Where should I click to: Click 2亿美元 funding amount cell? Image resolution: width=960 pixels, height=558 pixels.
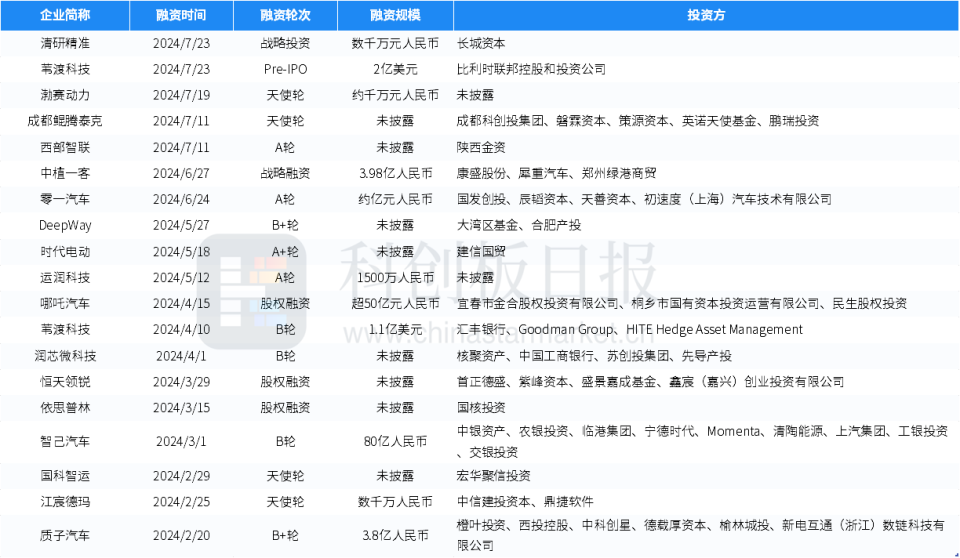[396, 69]
